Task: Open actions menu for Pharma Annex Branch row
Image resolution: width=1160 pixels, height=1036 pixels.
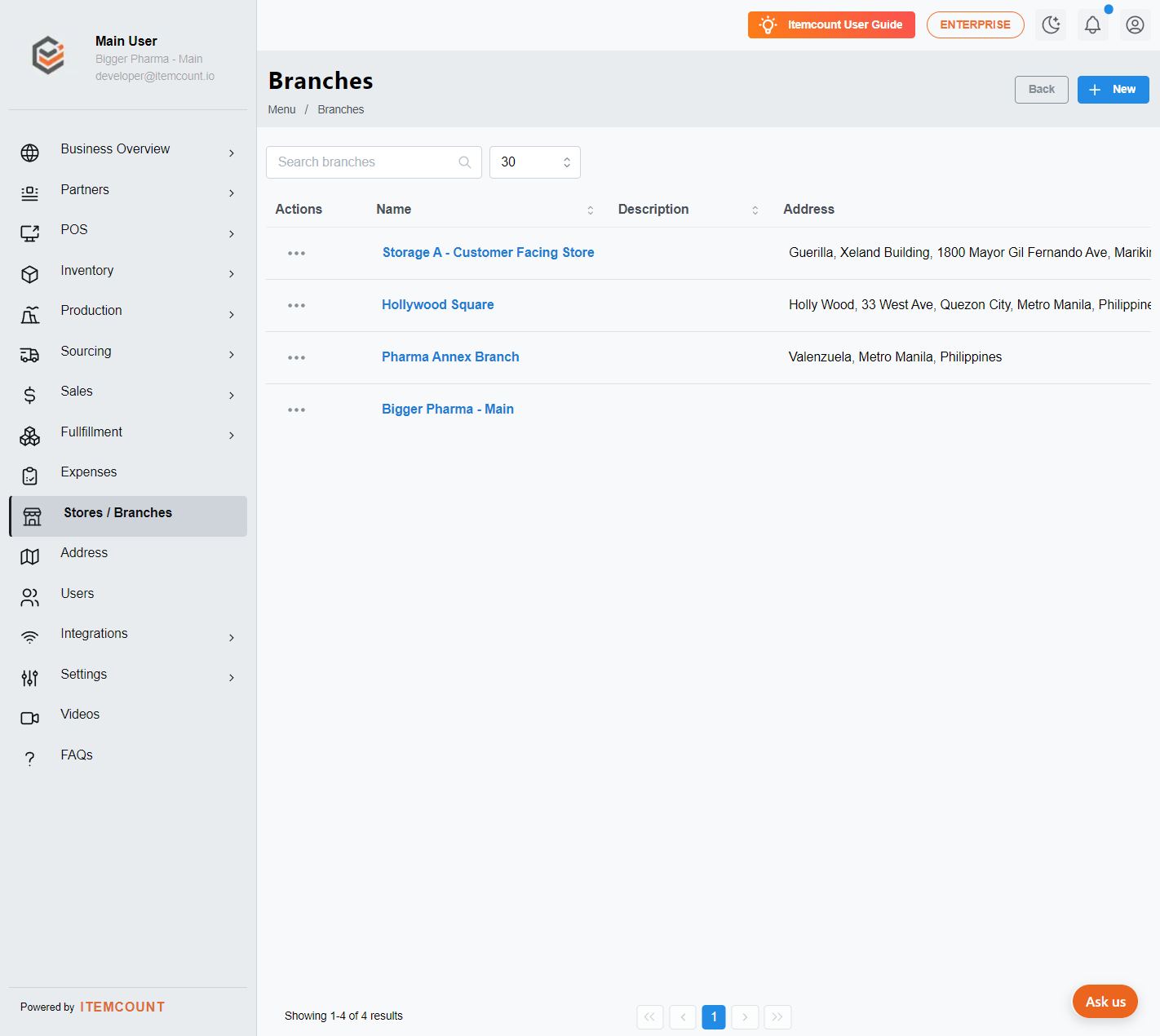Action: [296, 357]
